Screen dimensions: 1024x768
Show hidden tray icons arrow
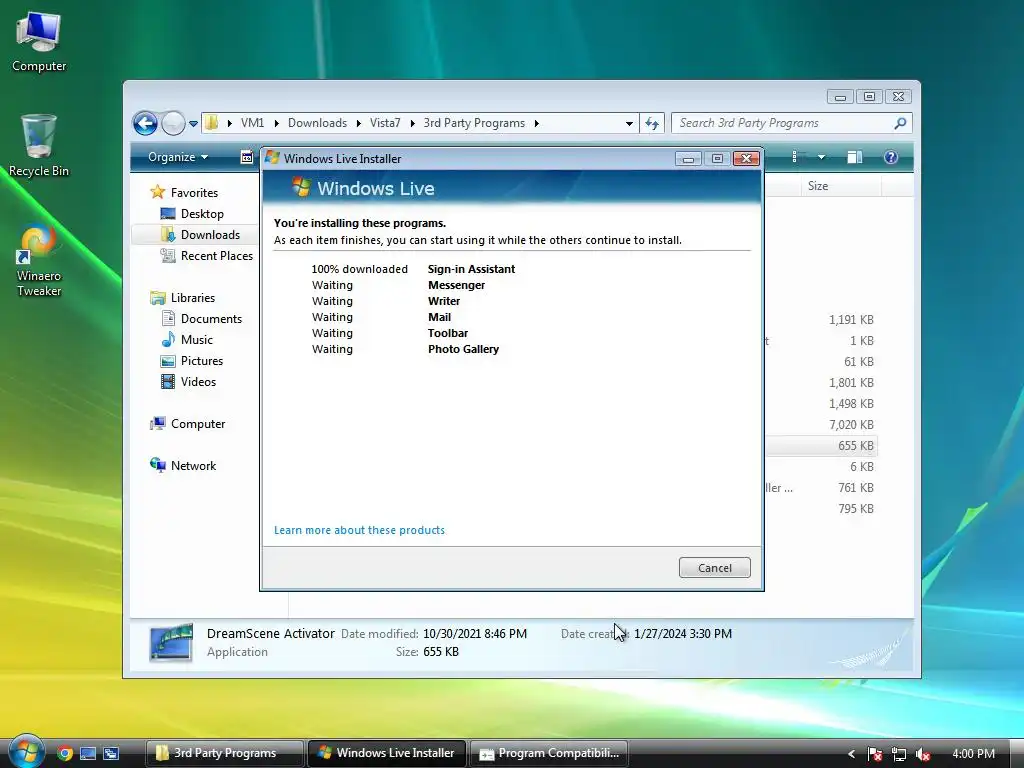[852, 754]
